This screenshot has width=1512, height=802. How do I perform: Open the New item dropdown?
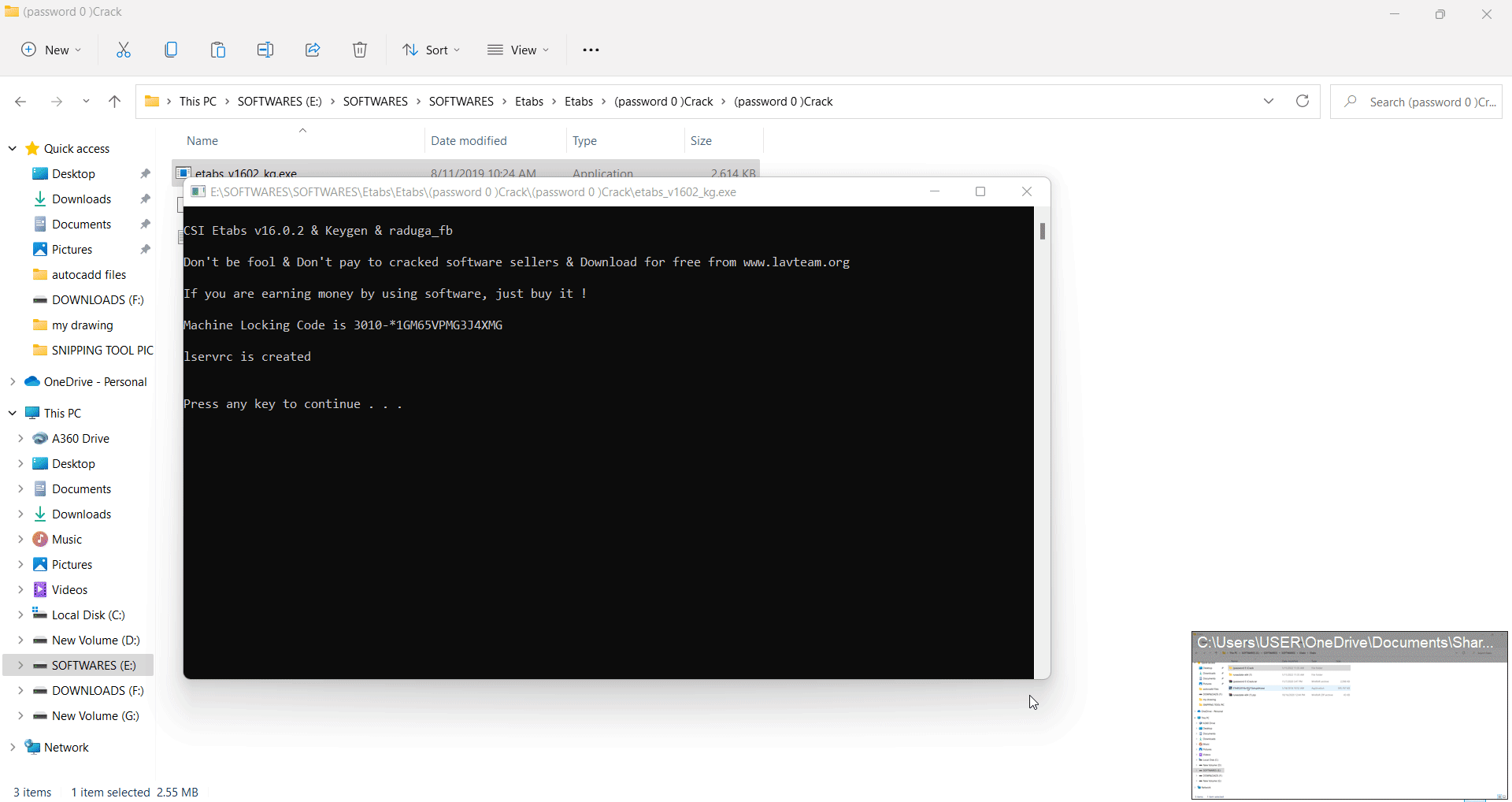click(x=51, y=50)
